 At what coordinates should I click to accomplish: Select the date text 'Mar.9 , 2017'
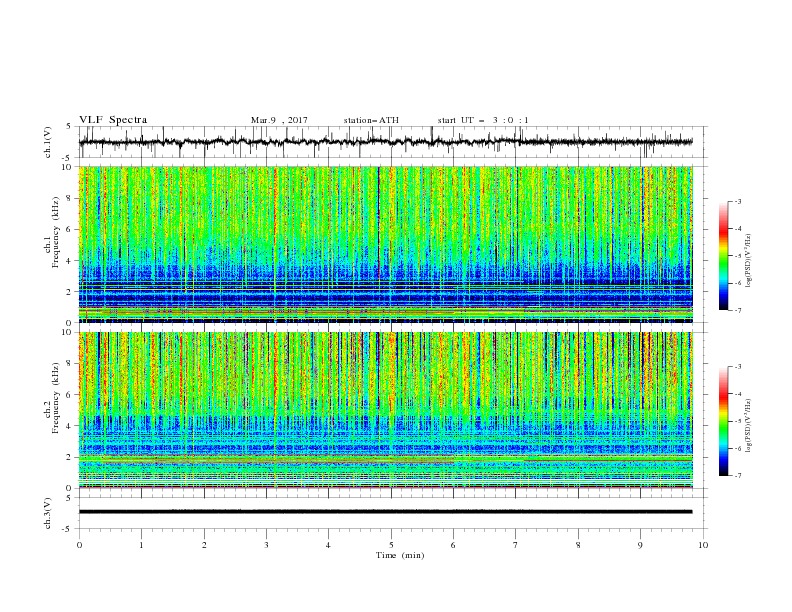pos(279,120)
